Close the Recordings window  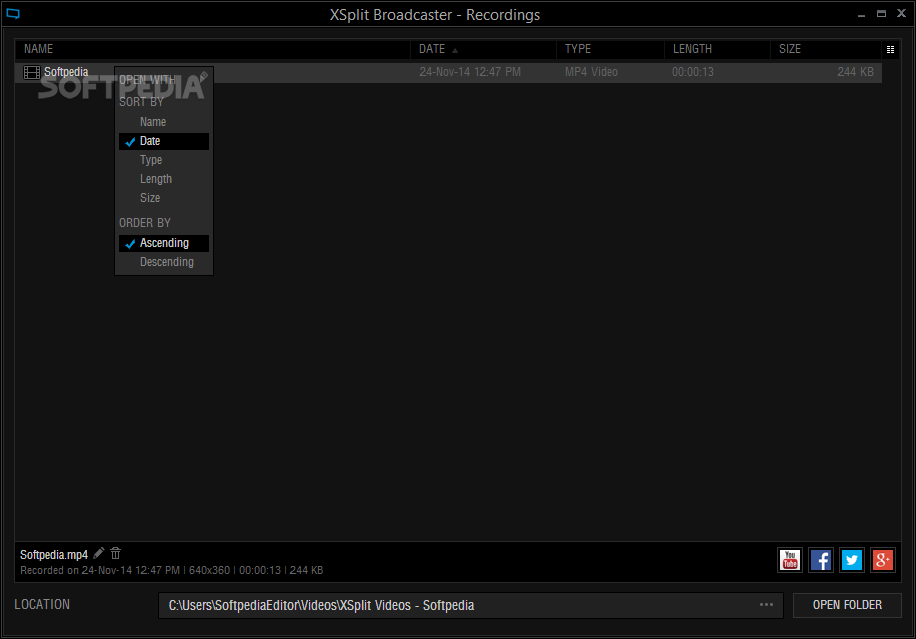[901, 13]
